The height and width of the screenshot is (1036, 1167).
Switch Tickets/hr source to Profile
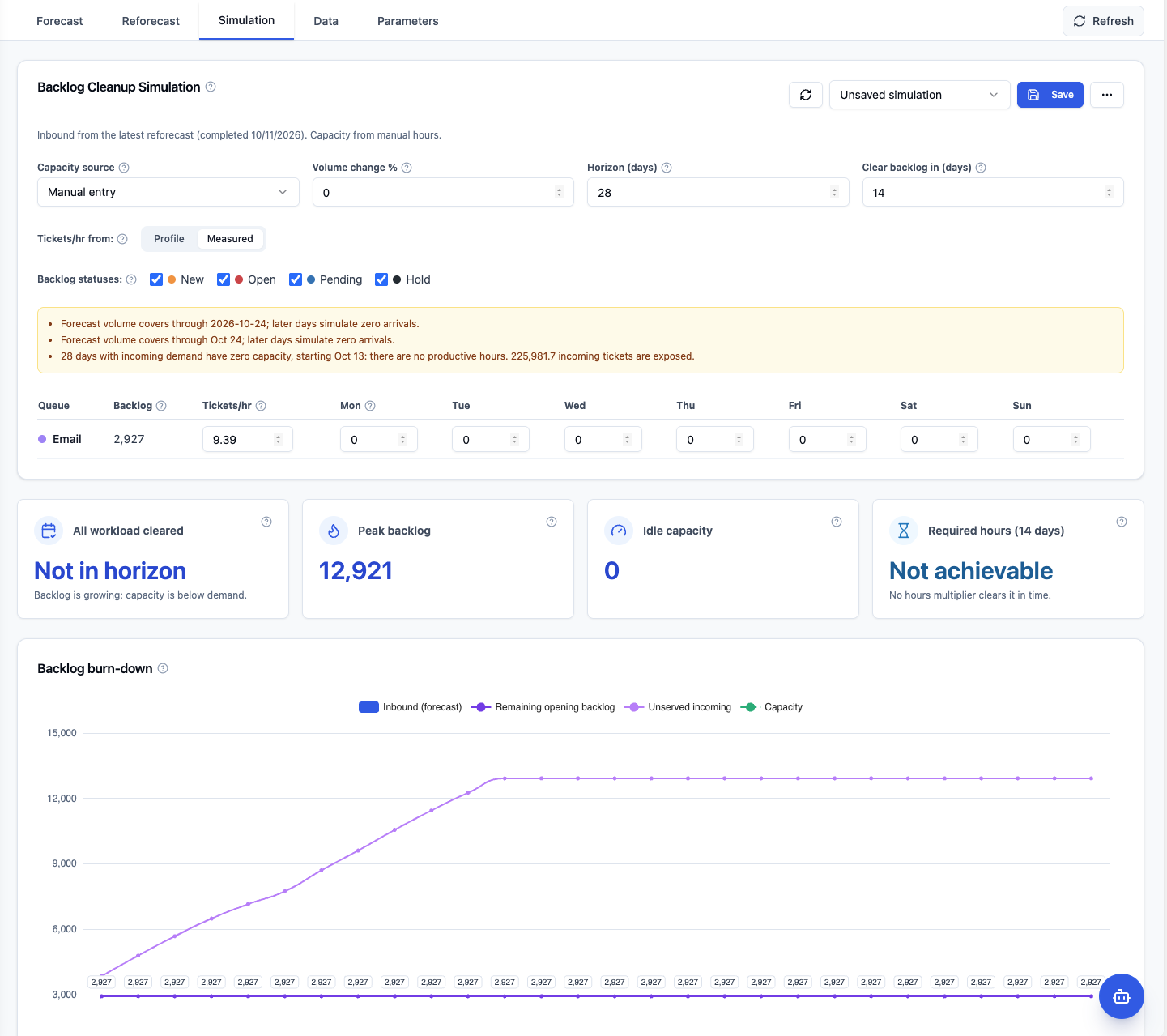pyautogui.click(x=169, y=239)
